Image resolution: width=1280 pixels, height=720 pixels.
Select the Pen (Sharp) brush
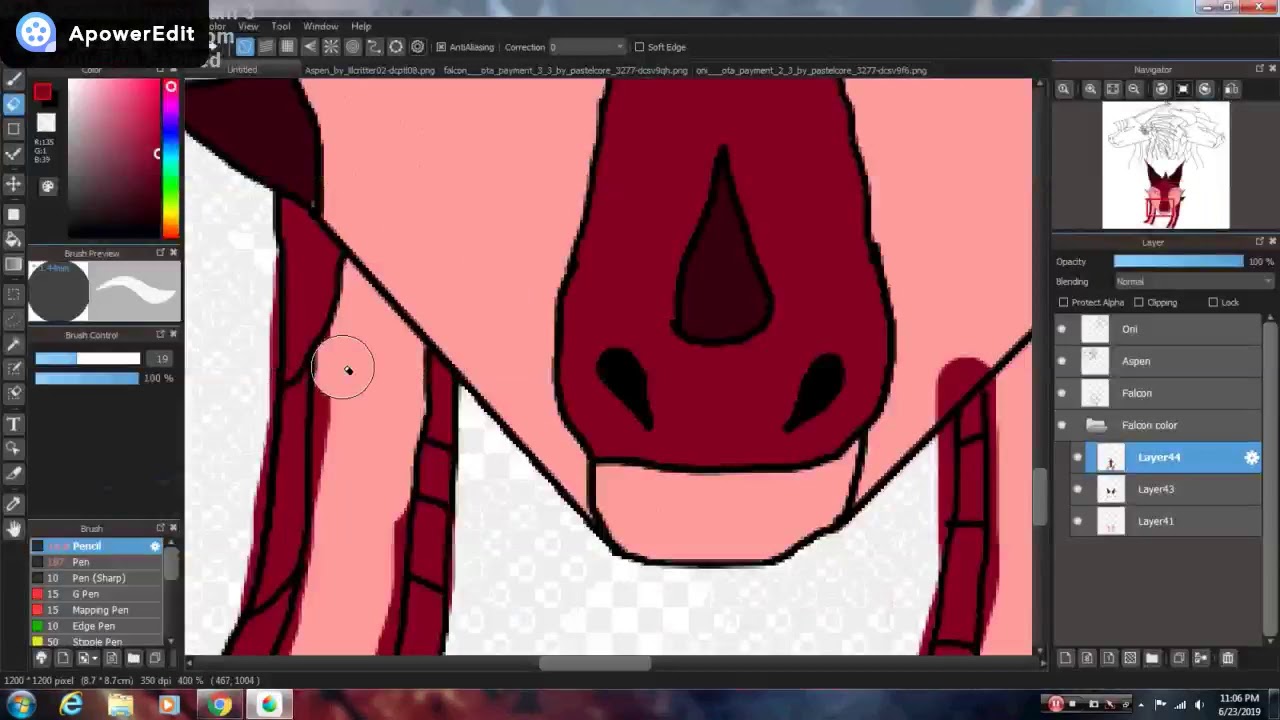pos(96,578)
